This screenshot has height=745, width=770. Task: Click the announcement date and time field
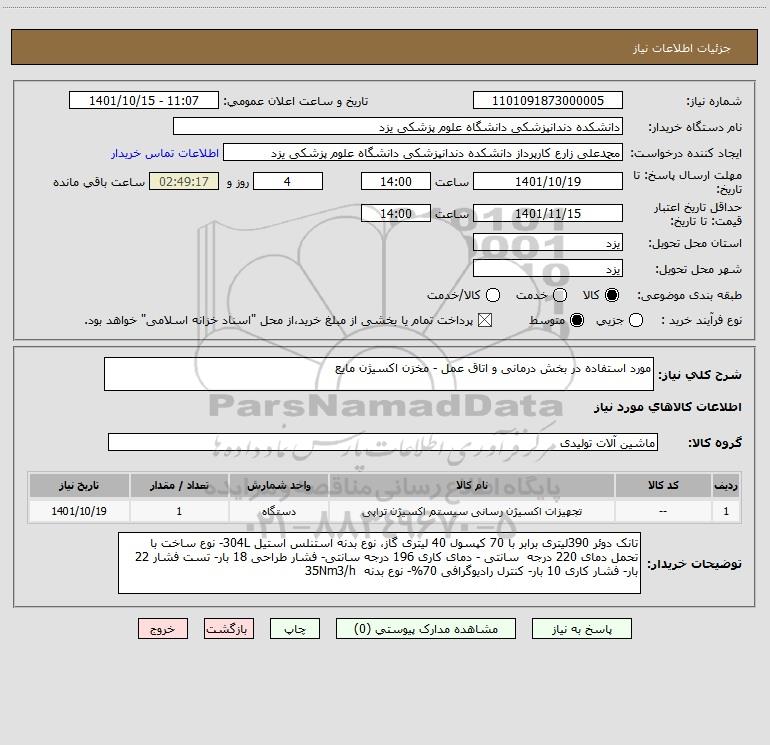tap(144, 100)
